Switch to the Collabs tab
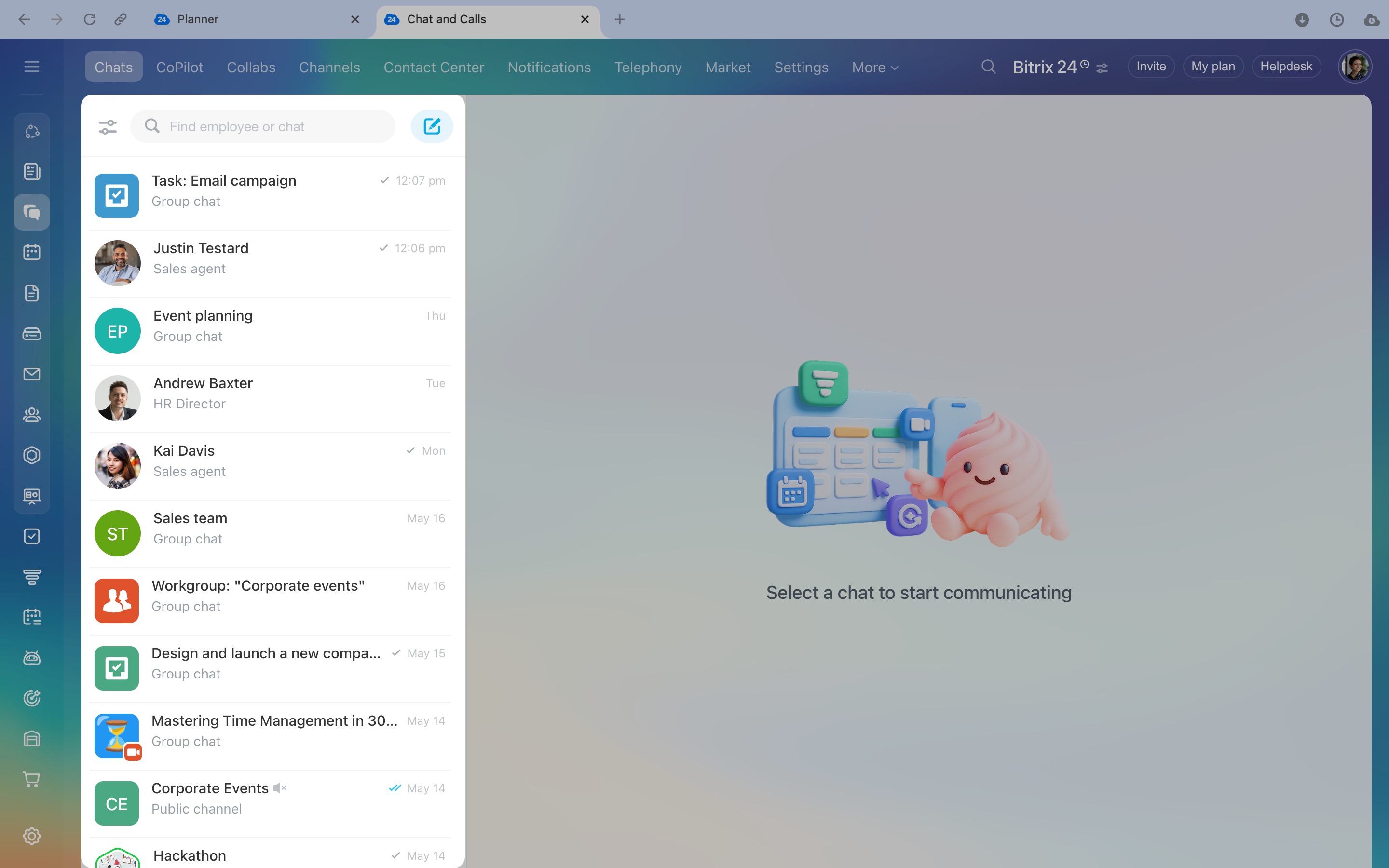The width and height of the screenshot is (1389, 868). point(251,67)
